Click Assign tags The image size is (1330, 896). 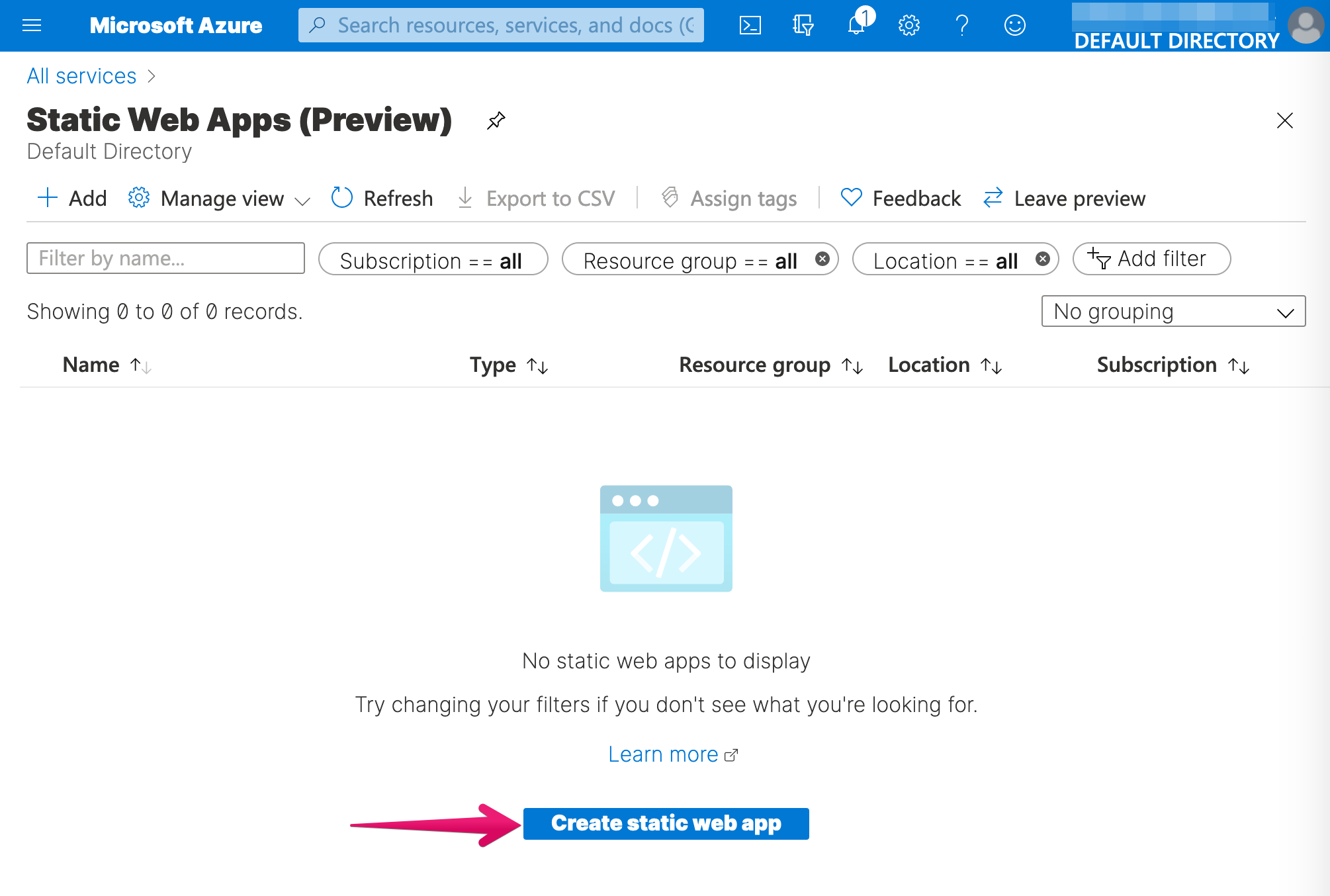(729, 199)
